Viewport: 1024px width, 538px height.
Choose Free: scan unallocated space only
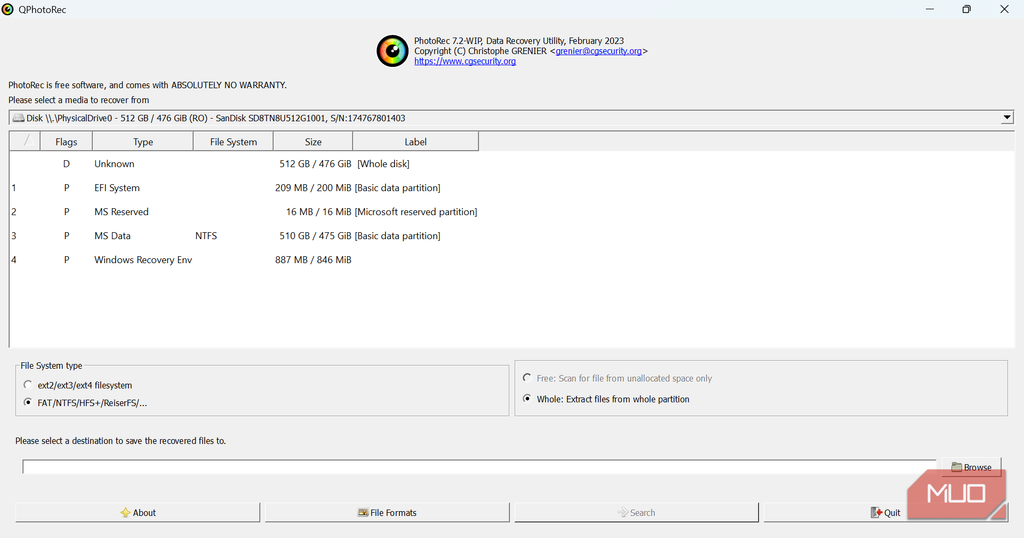[527, 377]
